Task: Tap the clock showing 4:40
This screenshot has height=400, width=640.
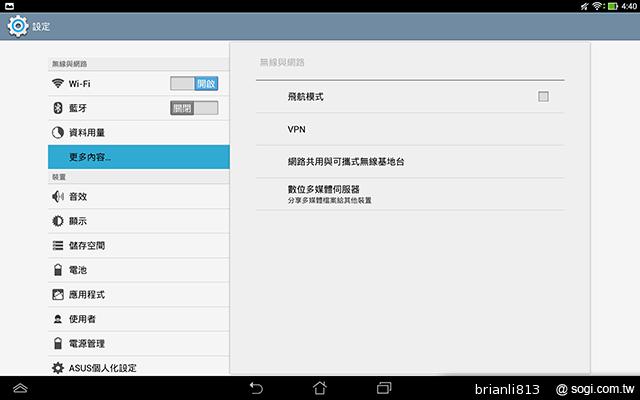Action: pos(629,6)
